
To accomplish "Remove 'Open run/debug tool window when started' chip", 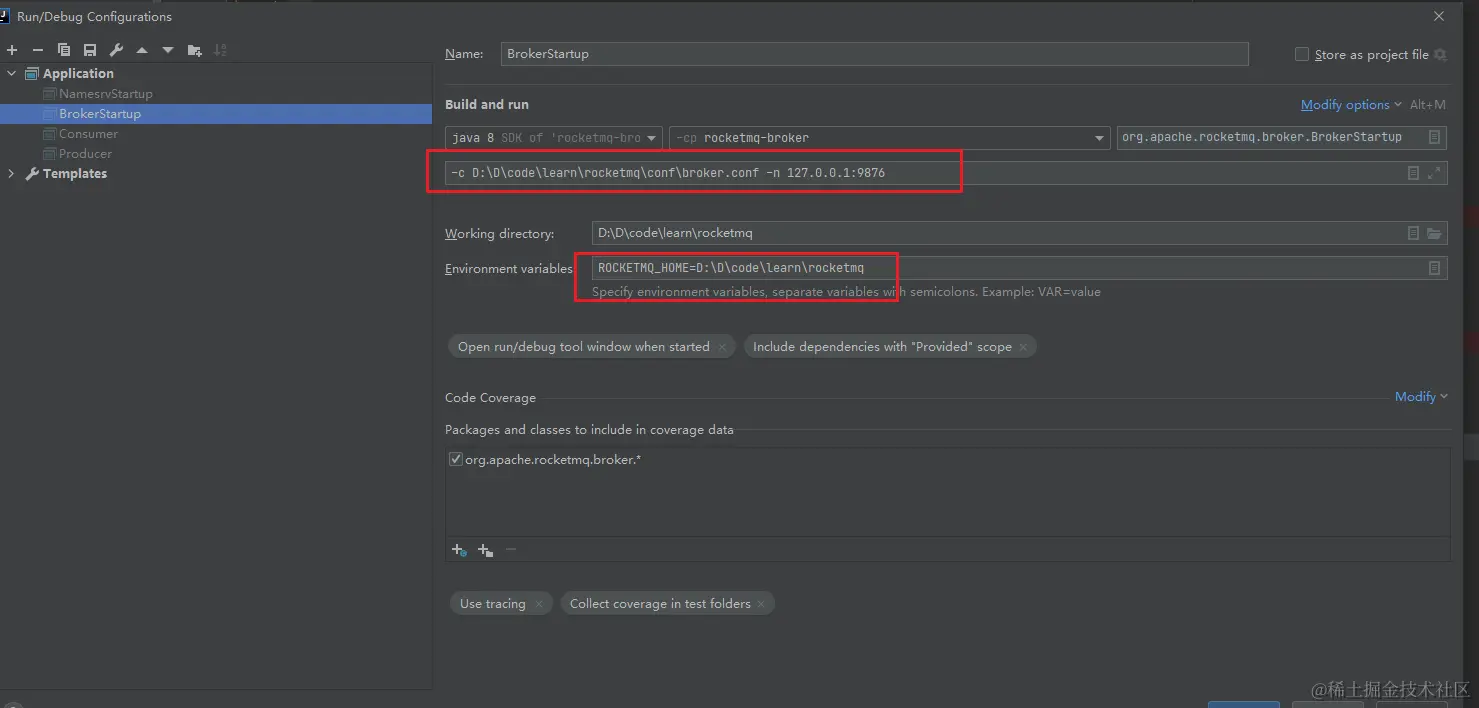I will point(723,347).
